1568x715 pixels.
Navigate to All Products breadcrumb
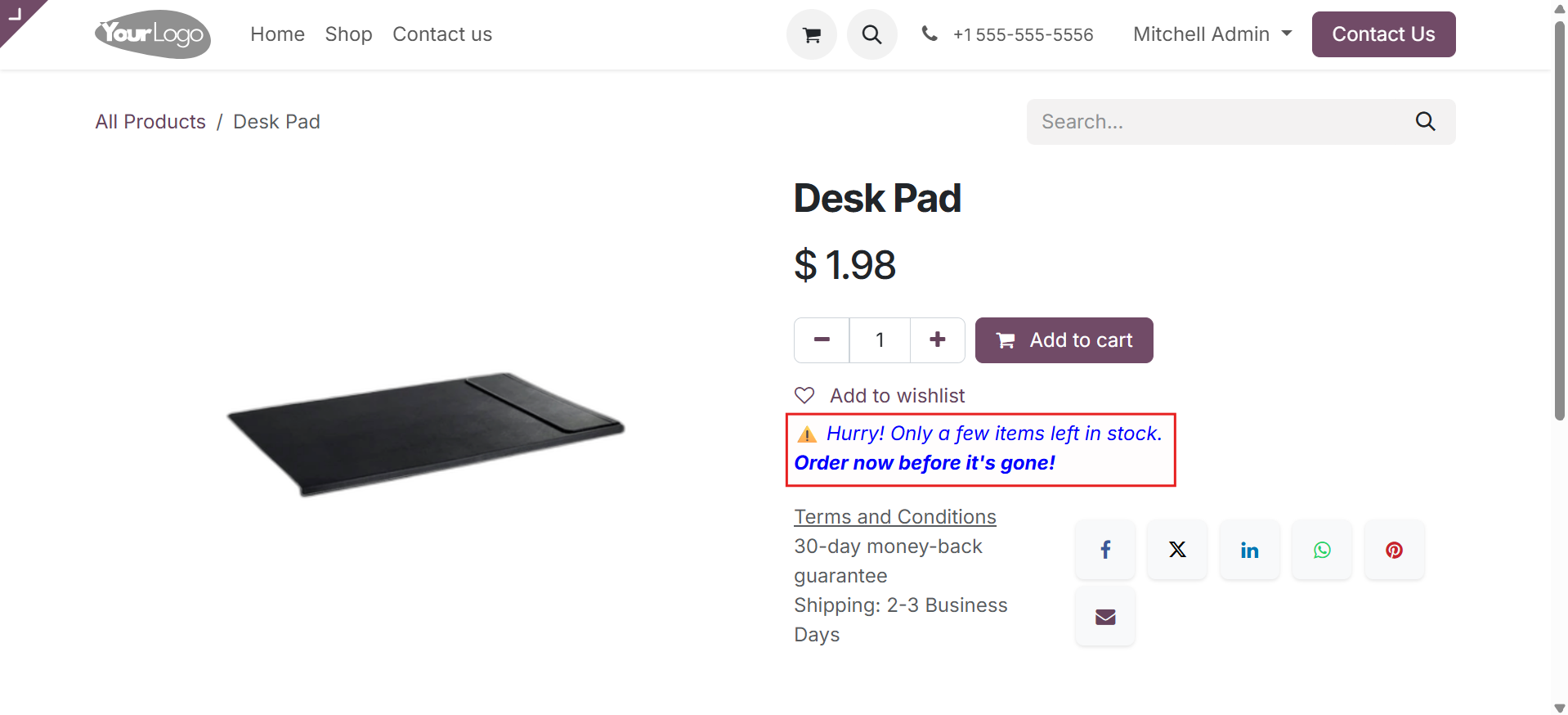tap(150, 122)
